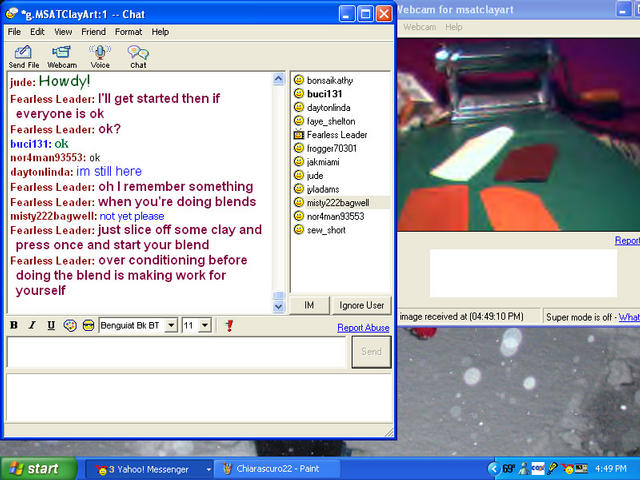Click the Send button
The height and width of the screenshot is (480, 640).
(x=371, y=351)
